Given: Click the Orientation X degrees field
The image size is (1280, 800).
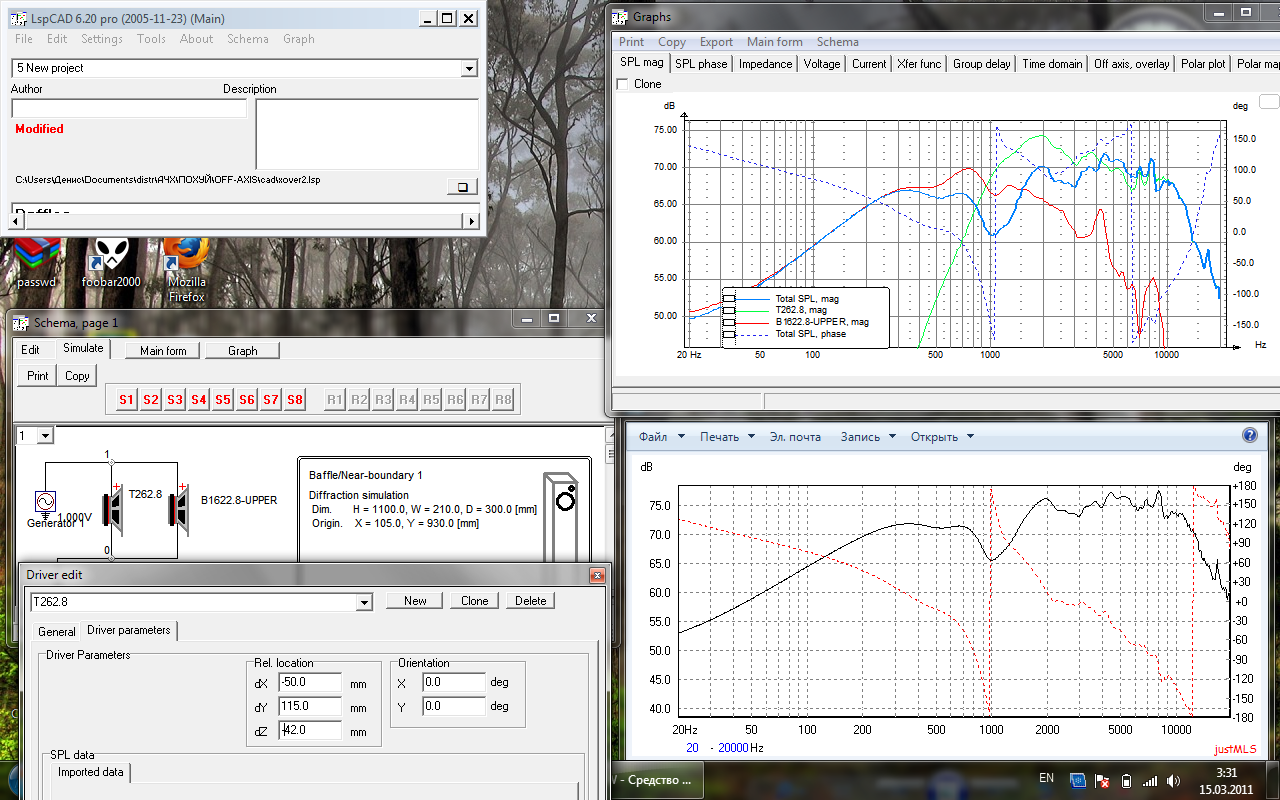Looking at the screenshot, I should coord(453,683).
